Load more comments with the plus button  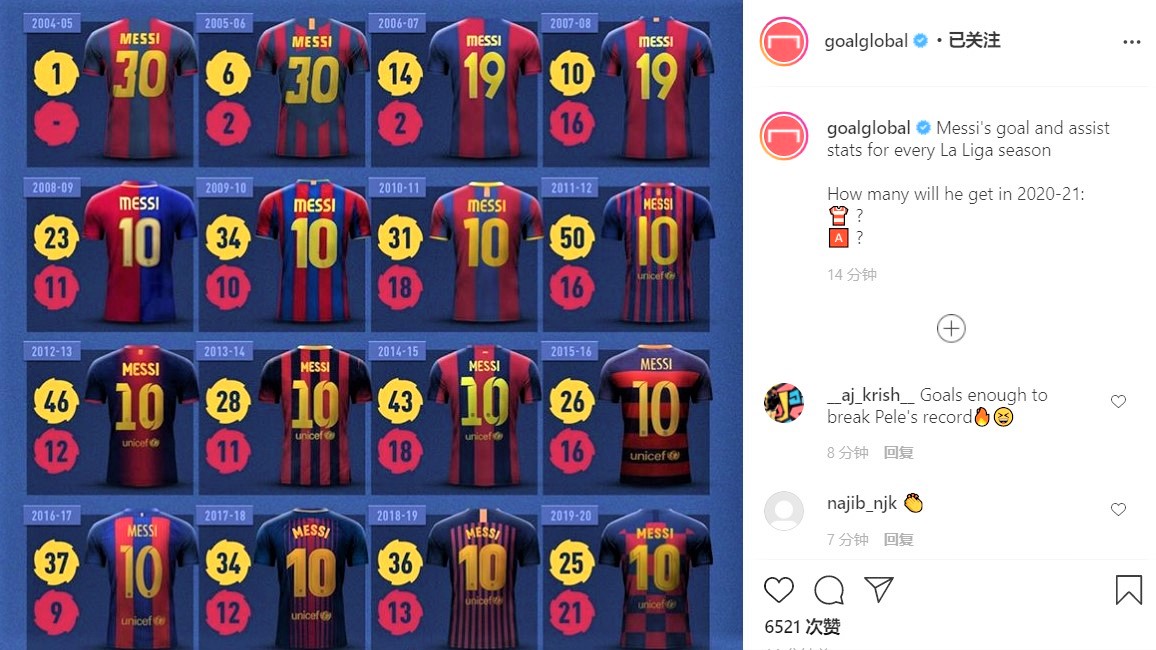click(951, 328)
